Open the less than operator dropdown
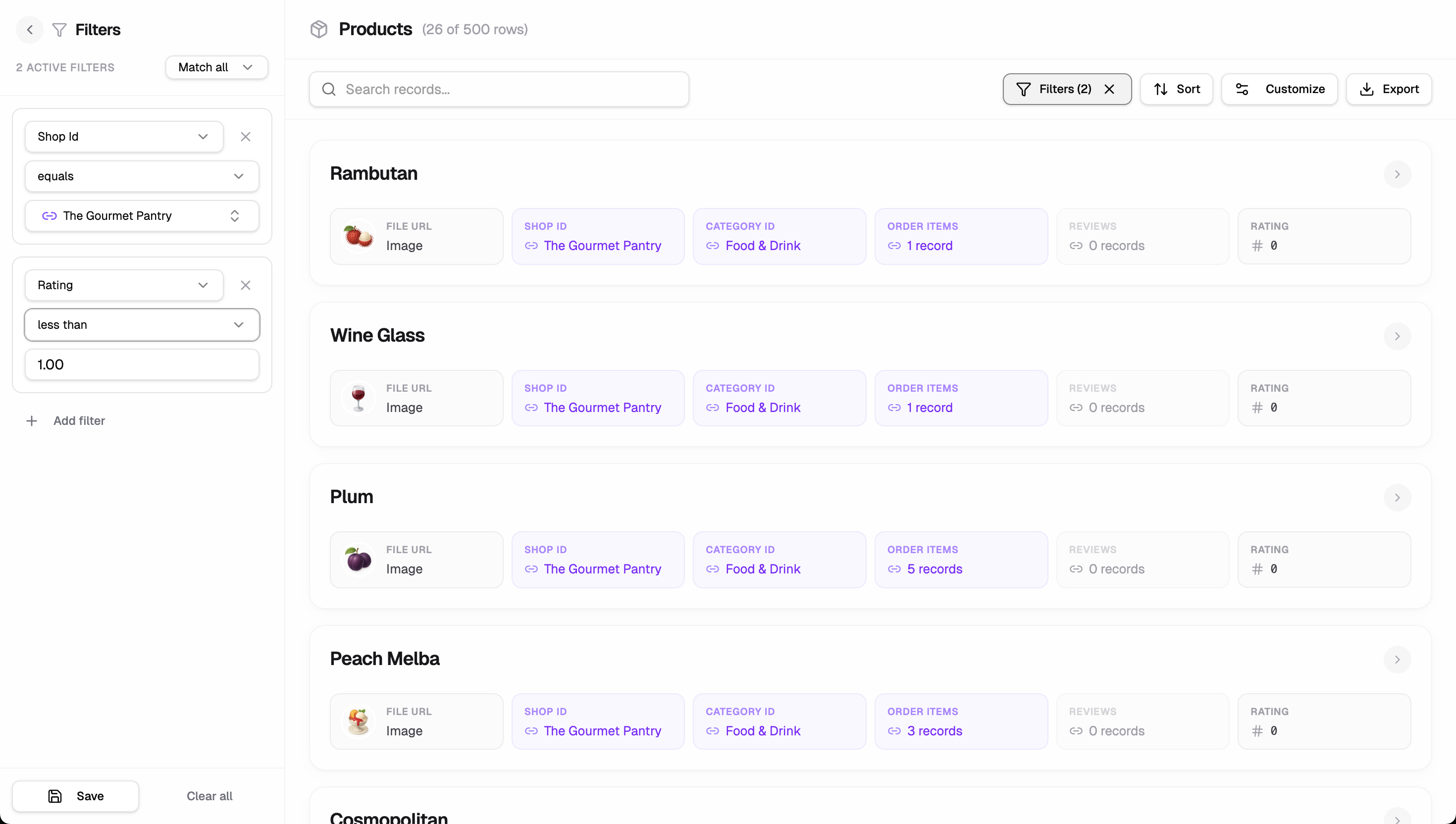The image size is (1456, 824). point(142,324)
